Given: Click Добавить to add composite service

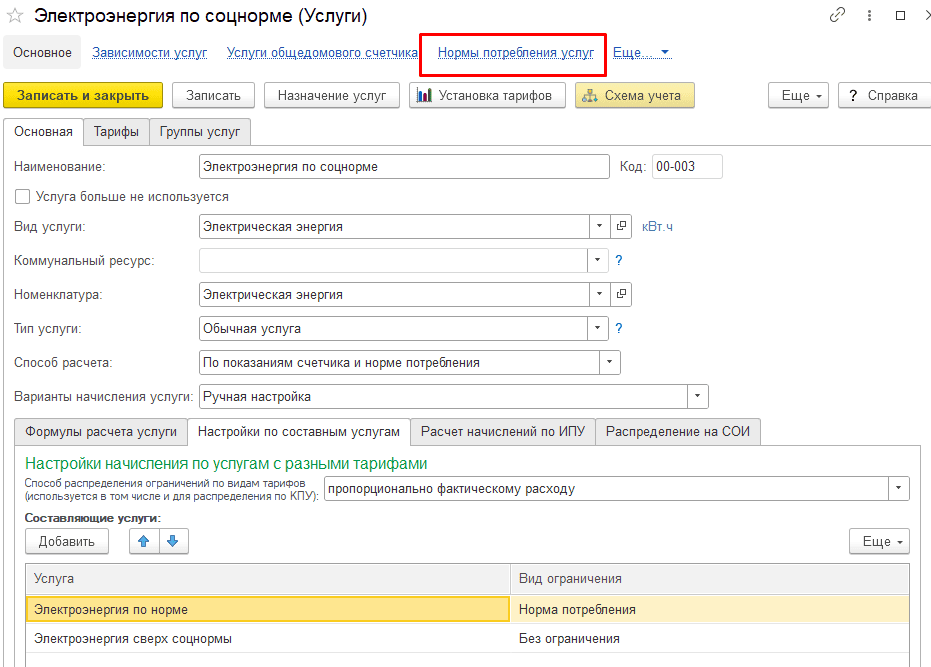Looking at the screenshot, I should tap(66, 541).
